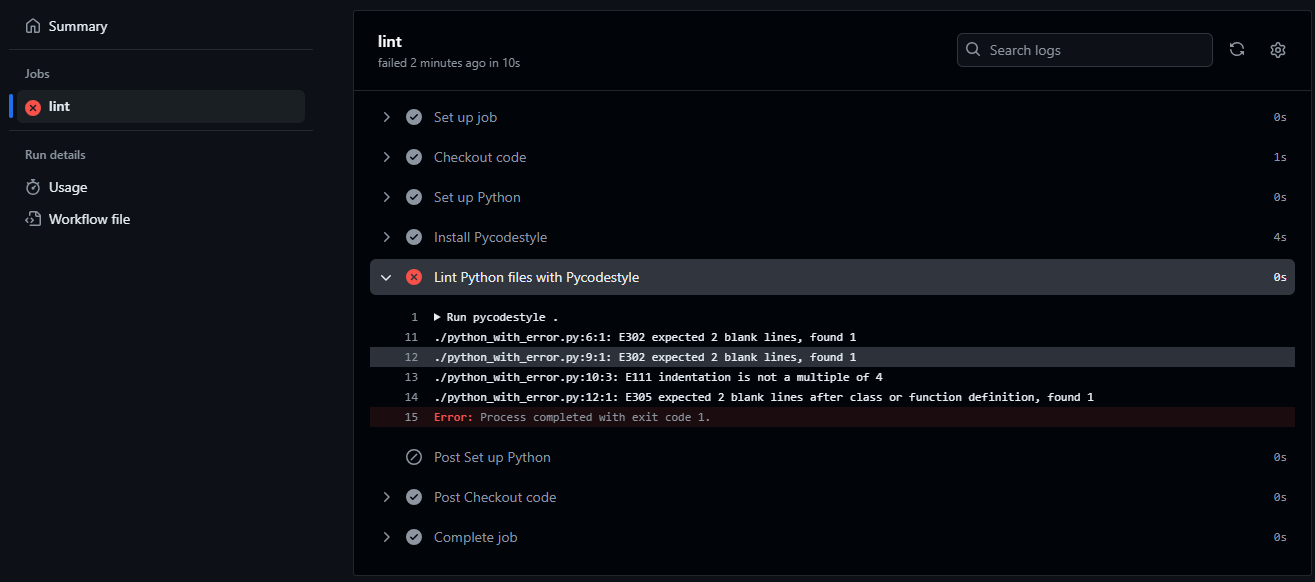Expand the Install Pycodestyle step
The image size is (1315, 582).
tap(387, 237)
